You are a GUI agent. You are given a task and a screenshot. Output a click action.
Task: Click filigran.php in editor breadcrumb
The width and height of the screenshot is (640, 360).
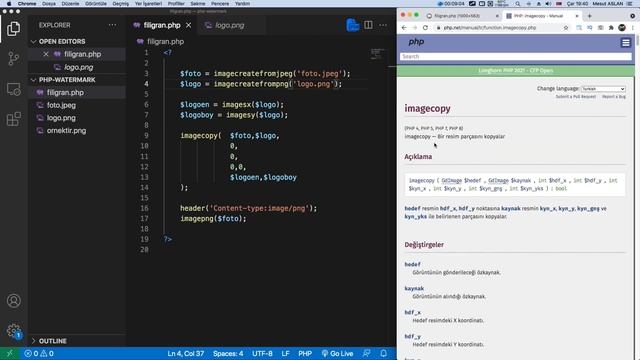click(x=165, y=42)
